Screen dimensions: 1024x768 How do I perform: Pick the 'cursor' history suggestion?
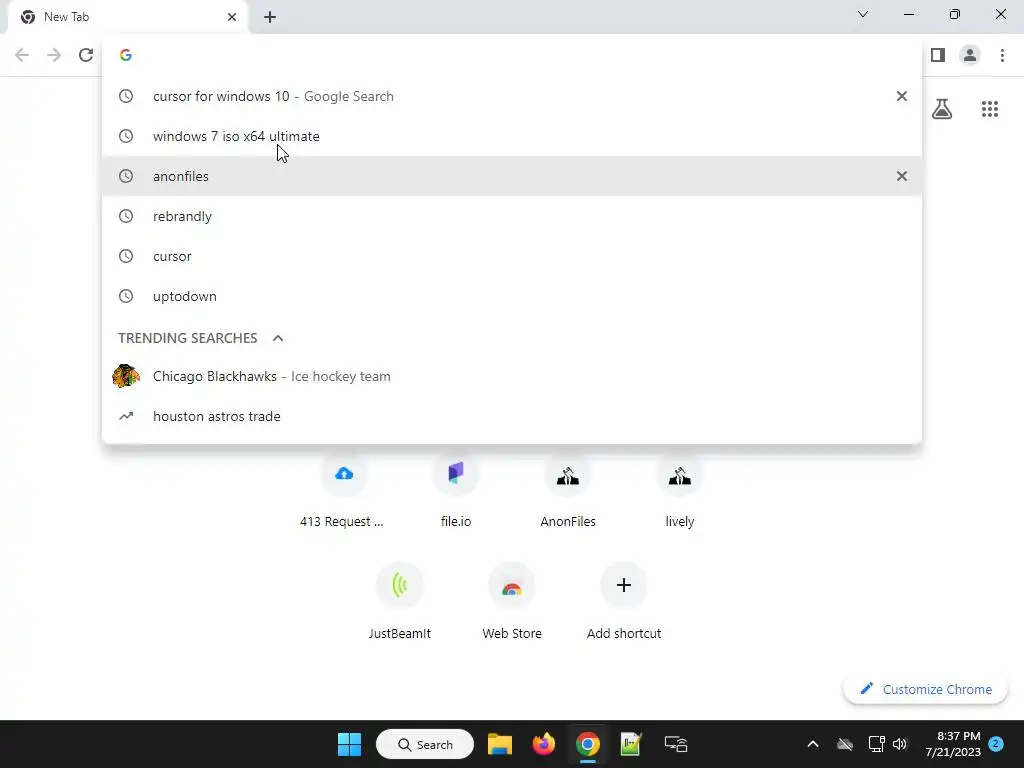tap(512, 256)
